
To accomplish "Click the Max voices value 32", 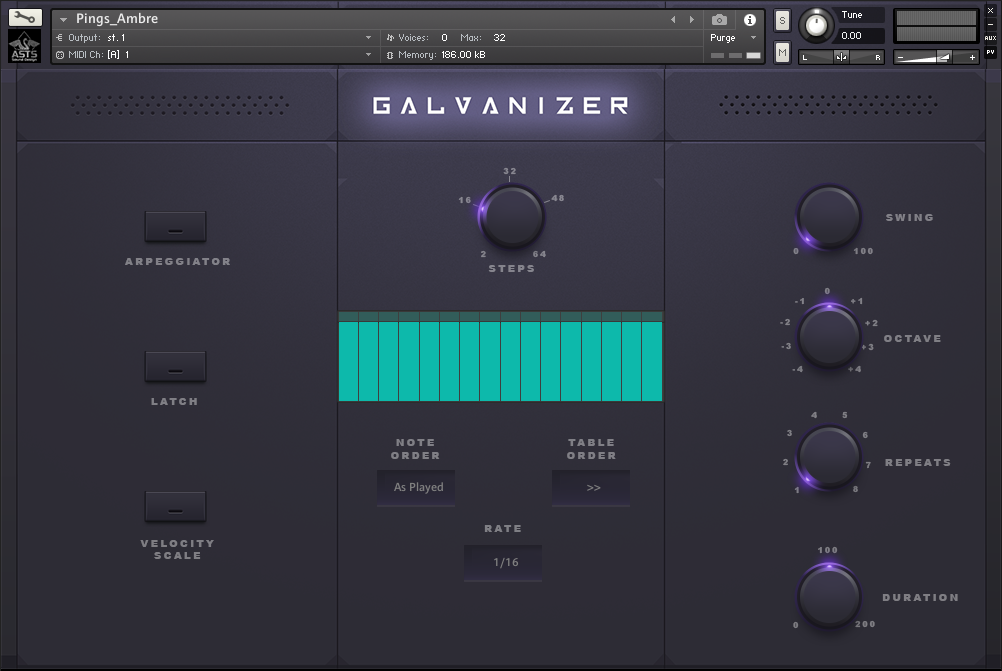I will click(499, 38).
